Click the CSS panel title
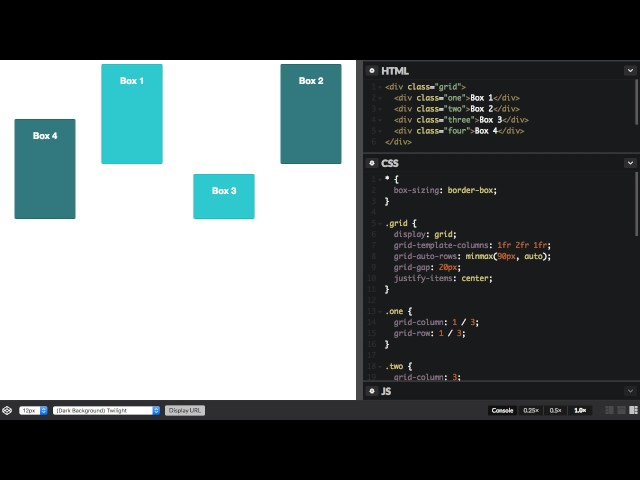 [390, 163]
